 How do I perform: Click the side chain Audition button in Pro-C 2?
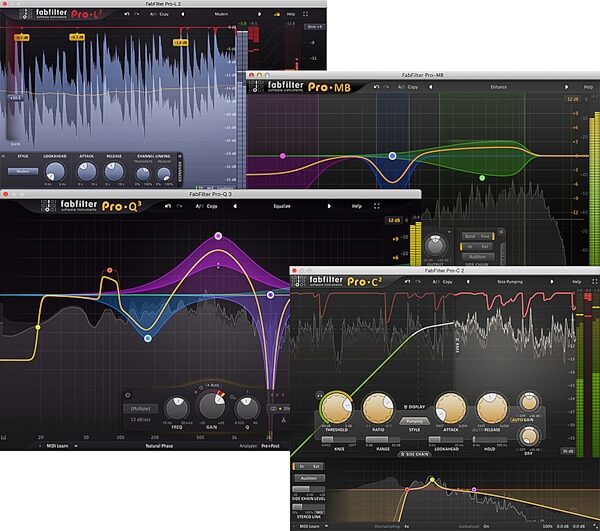pyautogui.click(x=309, y=478)
